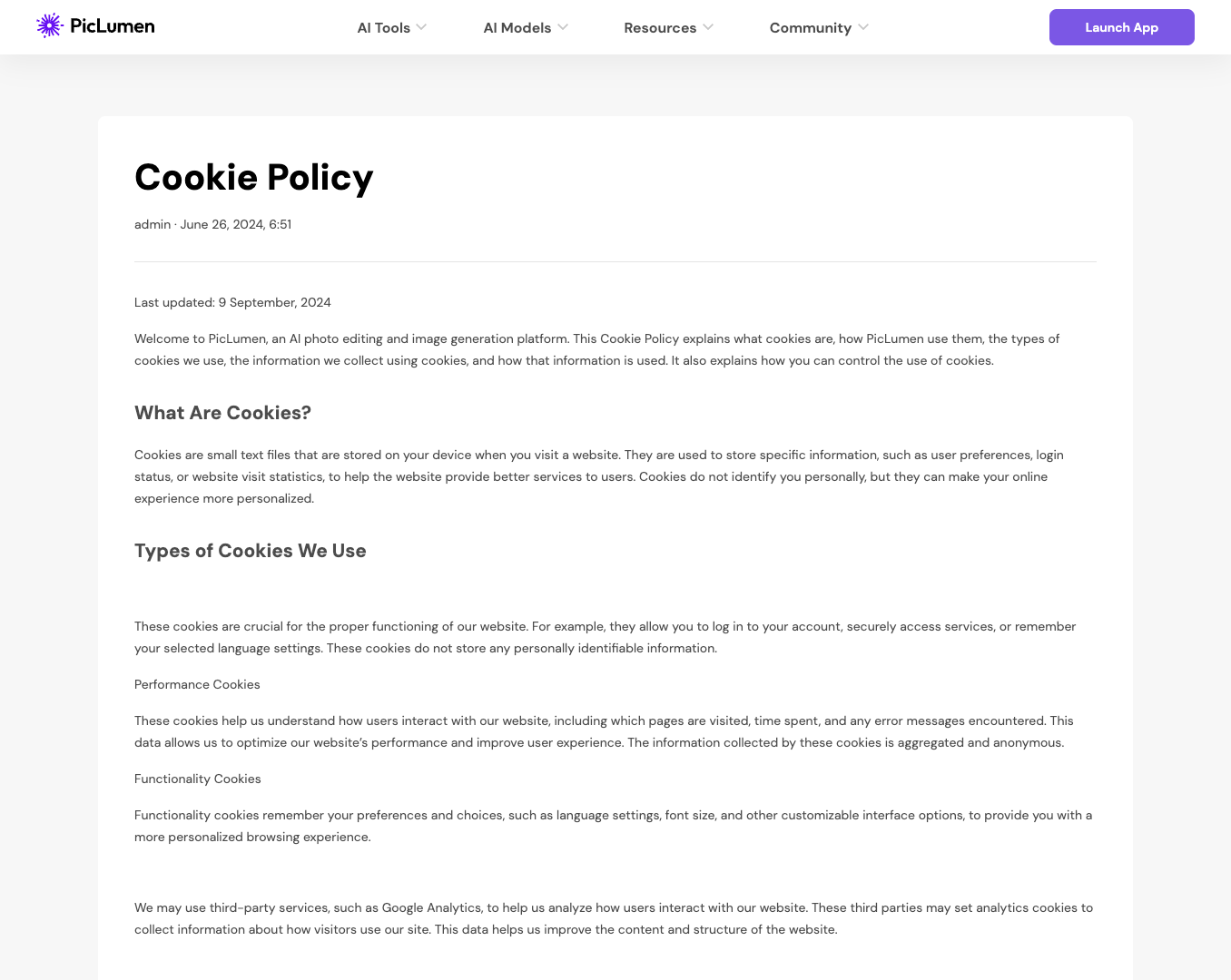Select the Types of Cookies We Use heading
Viewport: 1231px width, 980px height.
pyautogui.click(x=250, y=551)
